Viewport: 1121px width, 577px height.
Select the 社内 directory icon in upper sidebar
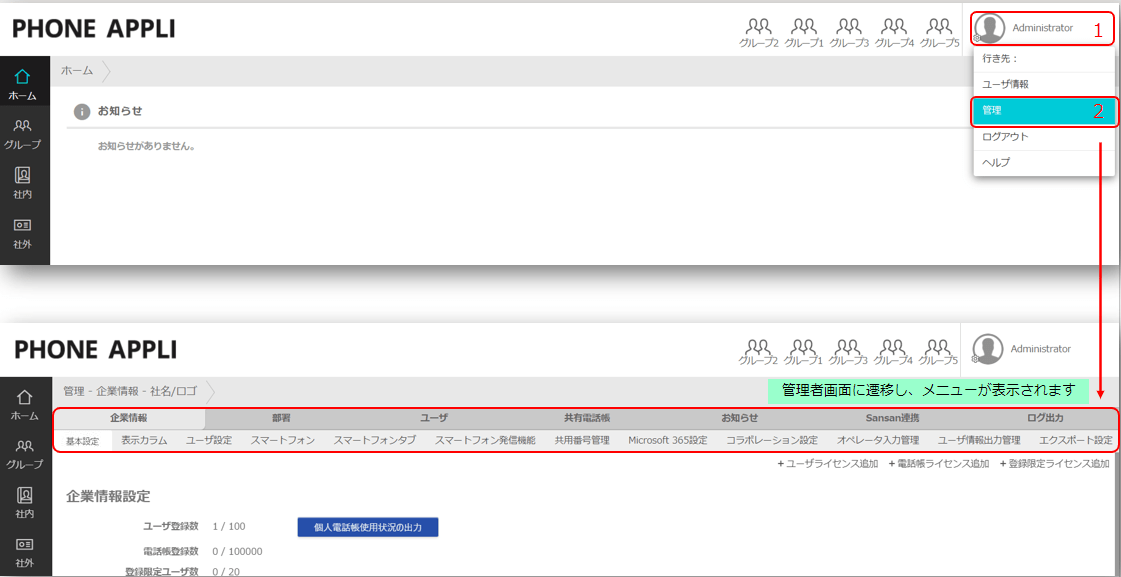point(23,182)
